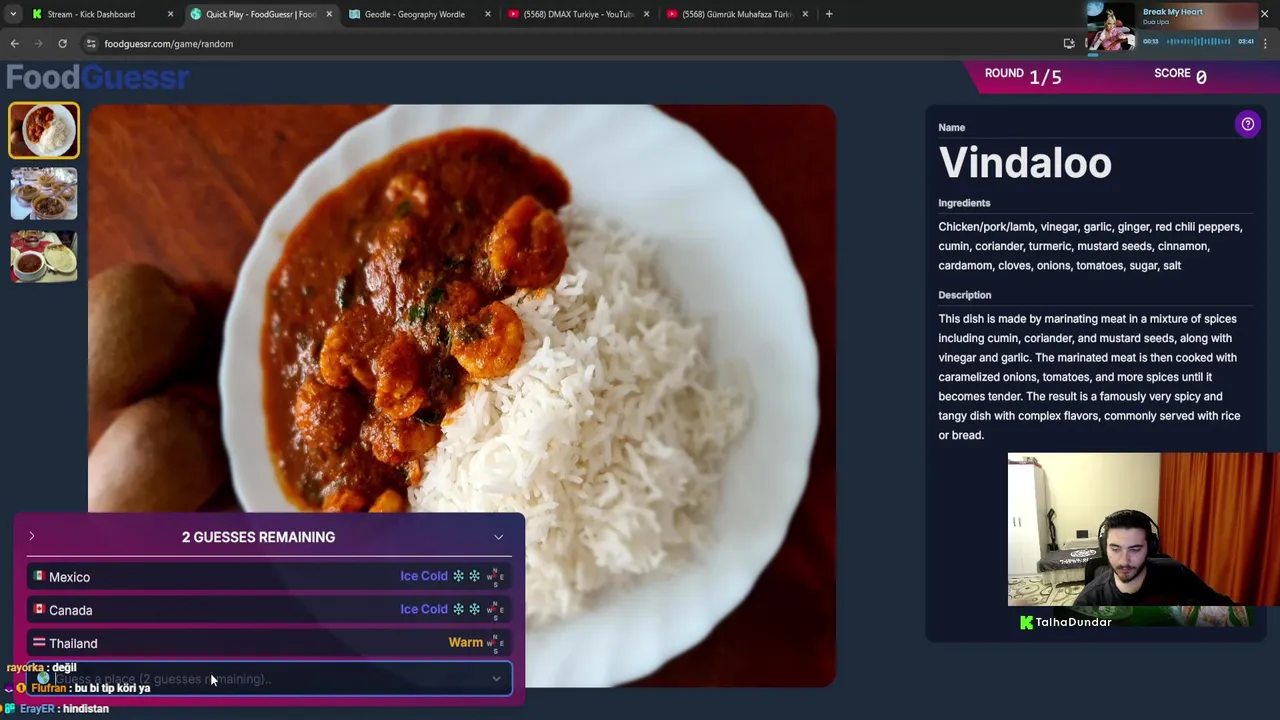The width and height of the screenshot is (1280, 720).
Task: Close the Gümrük Muhafaza tab
Action: [805, 14]
